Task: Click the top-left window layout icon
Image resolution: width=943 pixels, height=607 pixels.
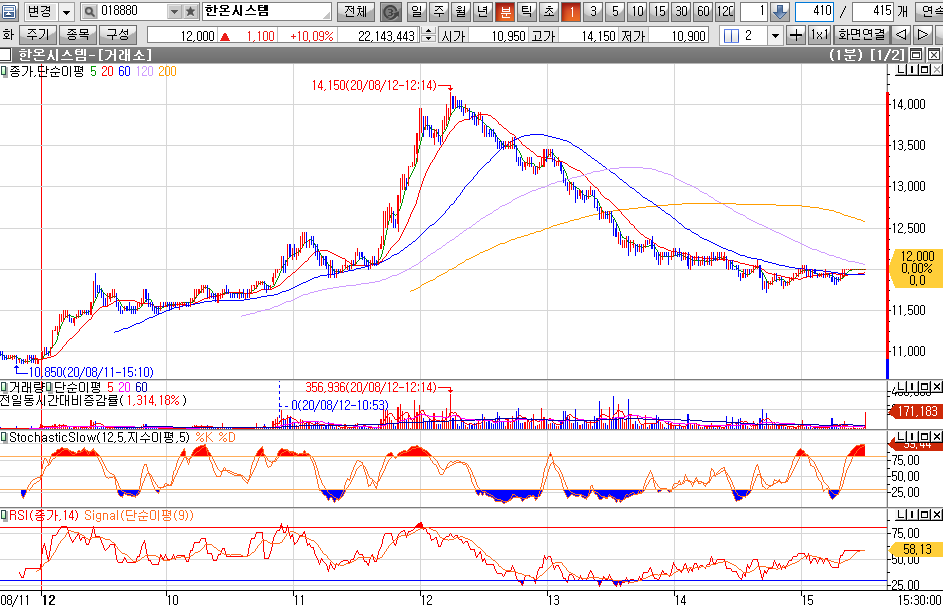Action: pyautogui.click(x=9, y=11)
